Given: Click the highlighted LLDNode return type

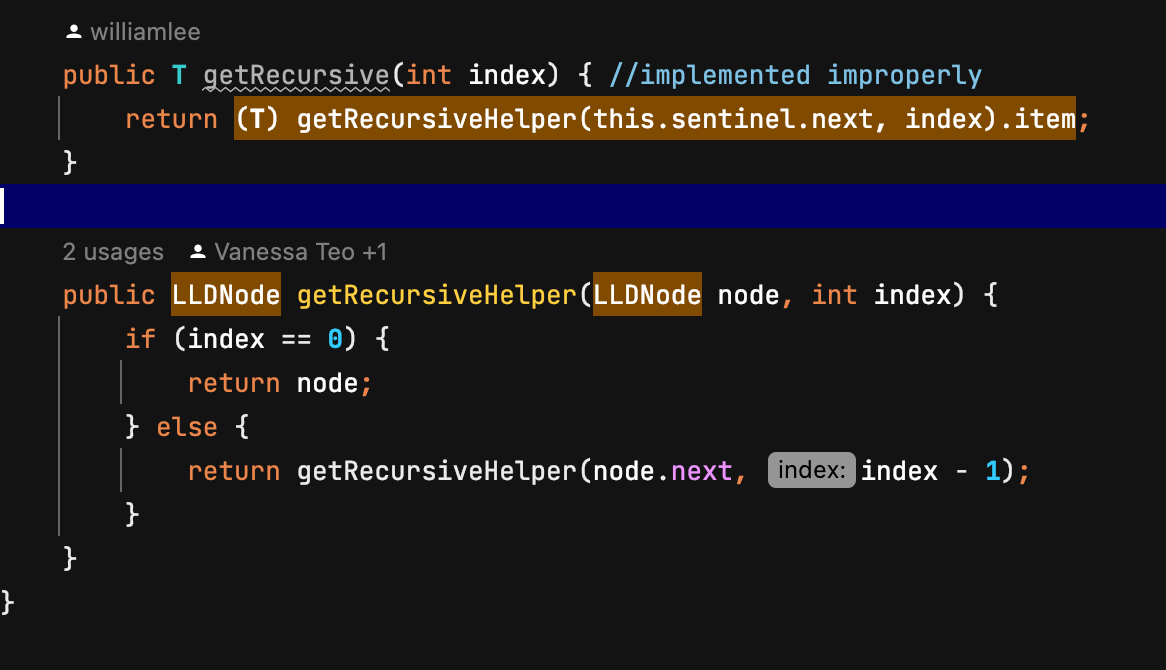Looking at the screenshot, I should 225,296.
